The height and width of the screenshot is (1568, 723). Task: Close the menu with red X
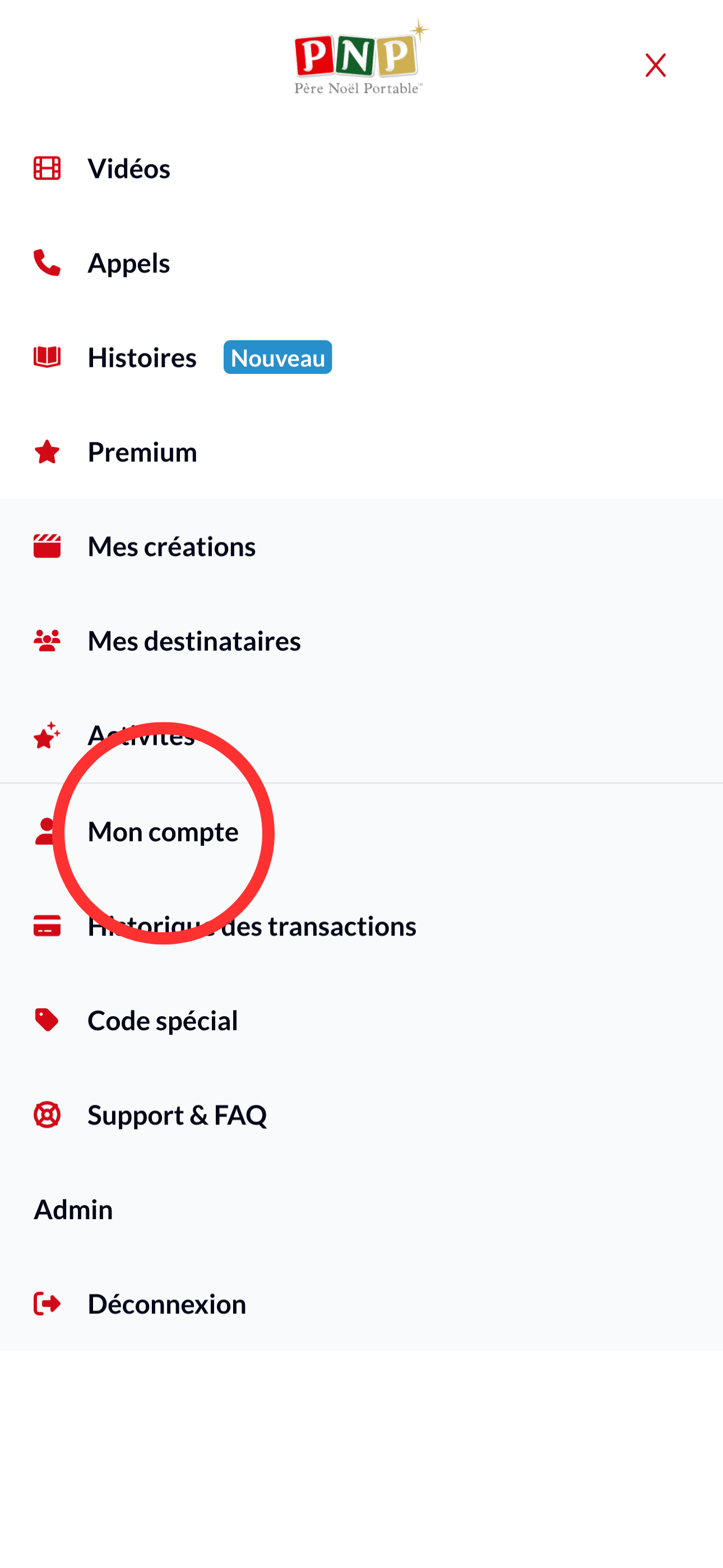coord(655,65)
